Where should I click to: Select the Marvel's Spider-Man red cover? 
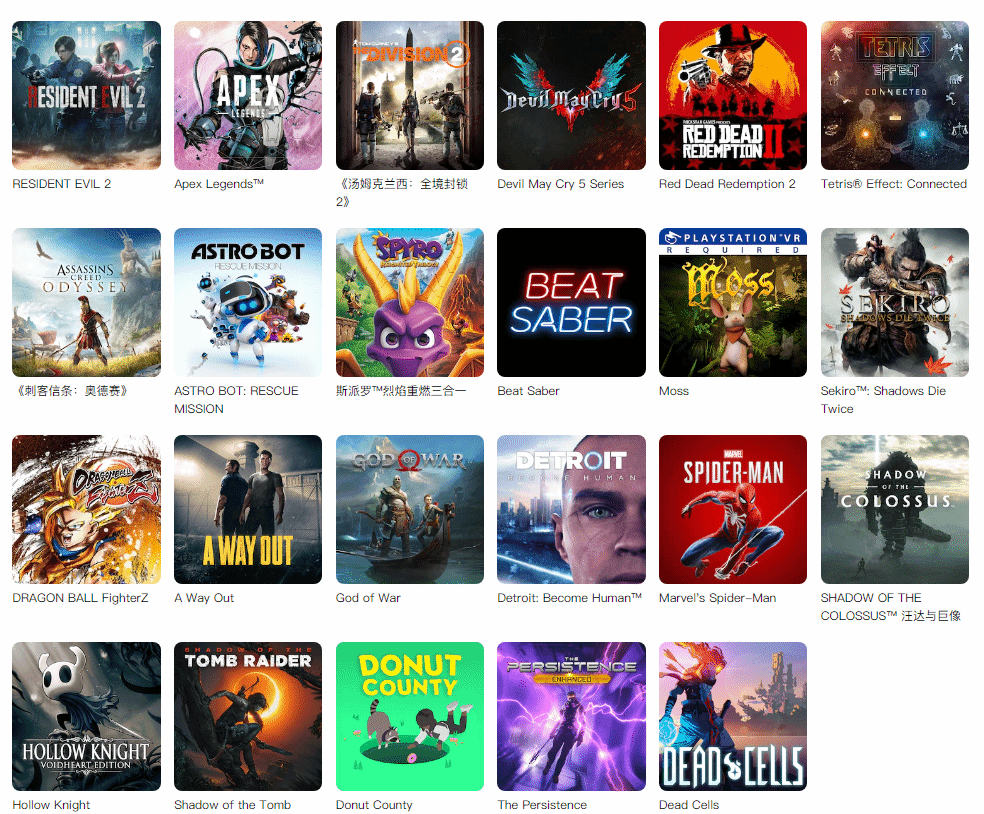[732, 510]
